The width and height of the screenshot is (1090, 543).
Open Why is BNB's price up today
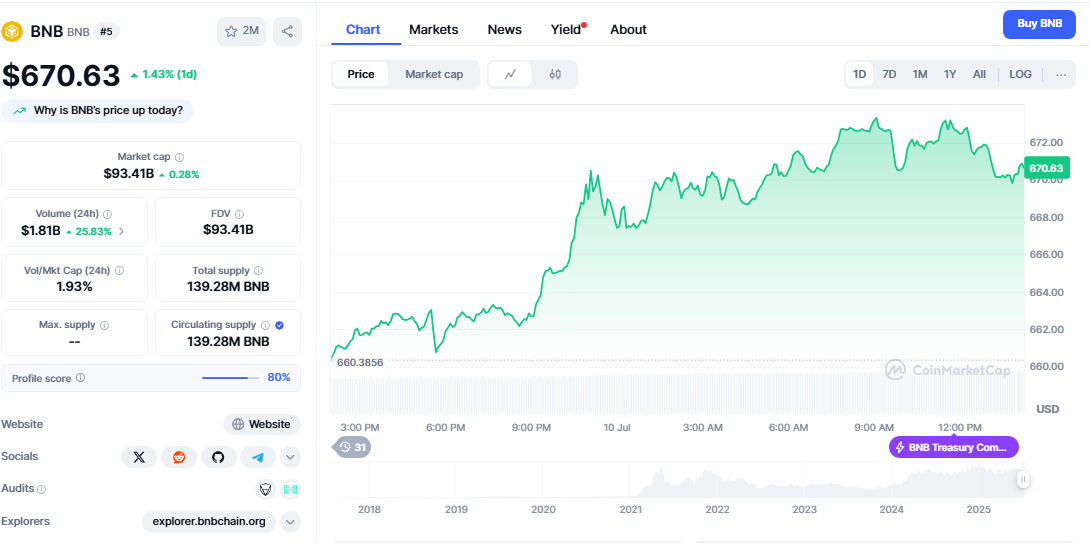coord(97,111)
